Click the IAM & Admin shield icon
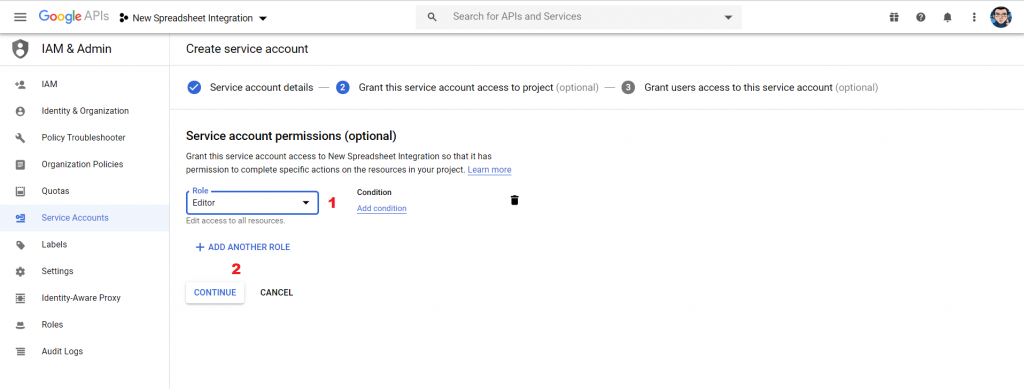The height and width of the screenshot is (389, 1024). point(21,49)
